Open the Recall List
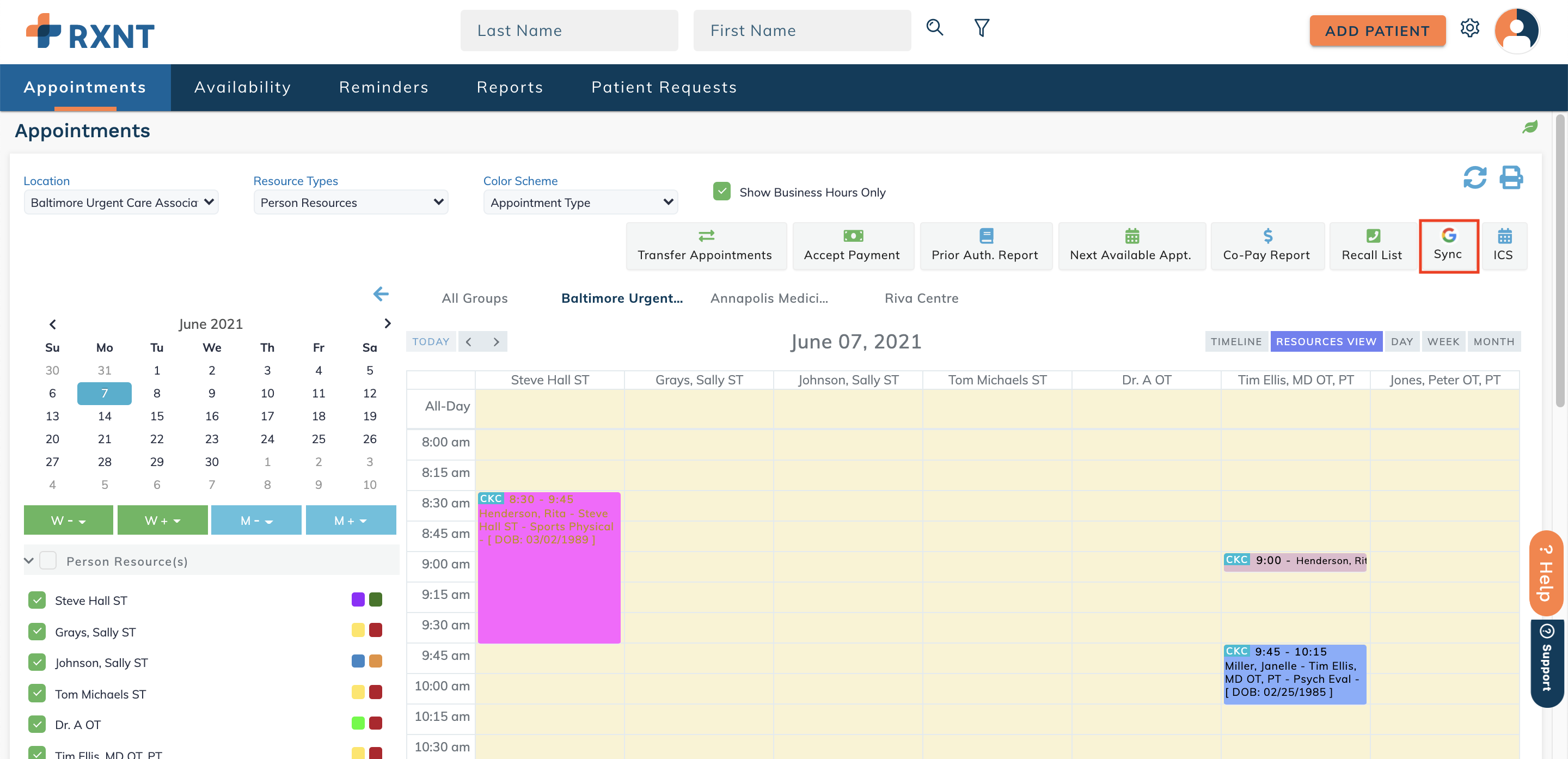Viewport: 1568px width, 759px height. point(1372,246)
